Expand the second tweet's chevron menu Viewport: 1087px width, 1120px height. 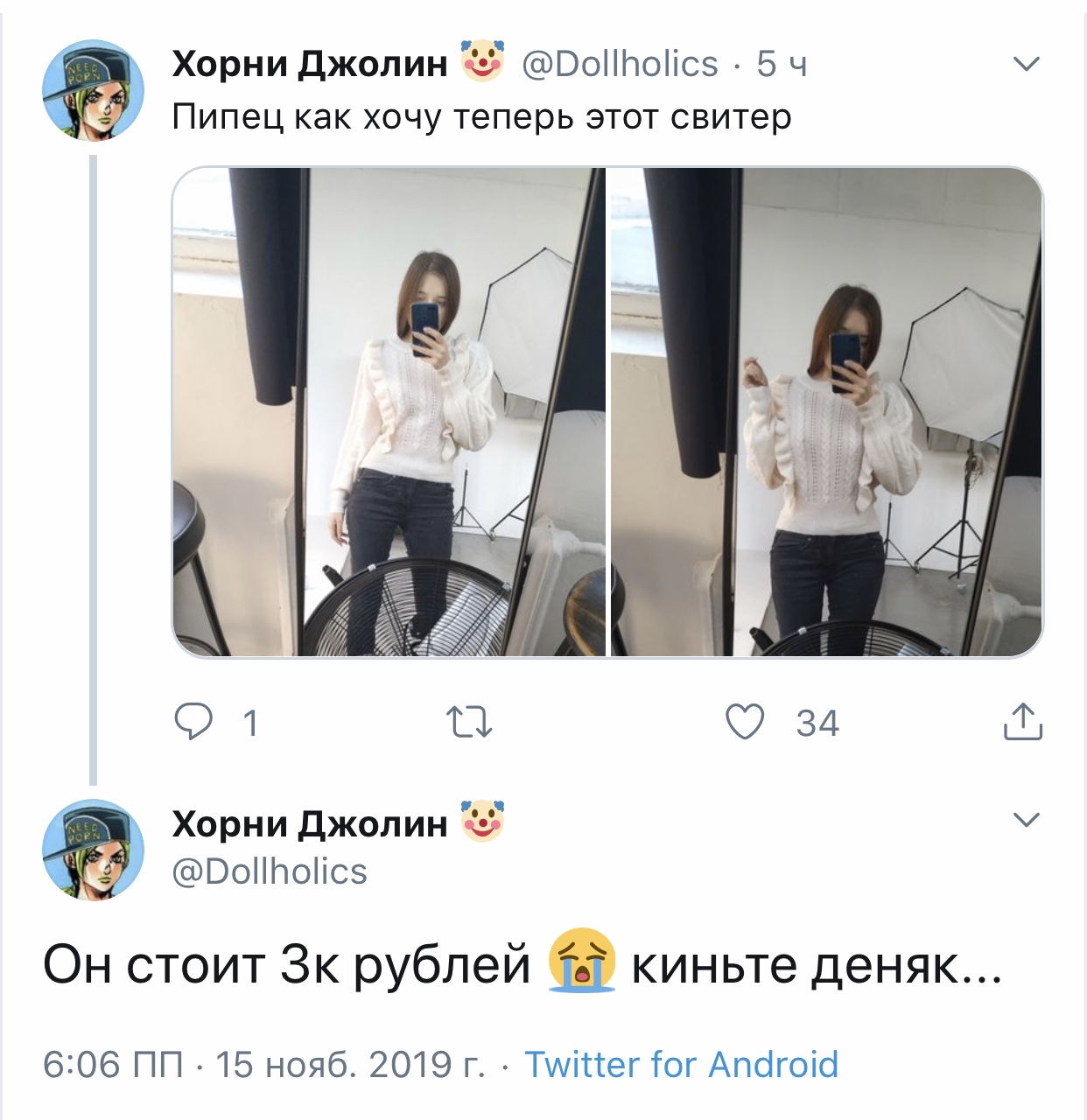click(1025, 820)
